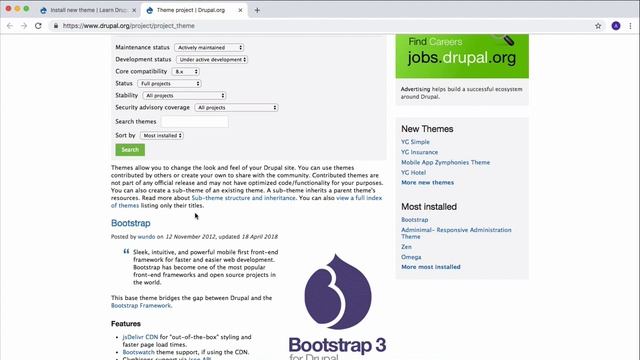Viewport: 640px width, 360px height.
Task: Click the jobs.drupal.org banner ad
Action: [x=462, y=56]
